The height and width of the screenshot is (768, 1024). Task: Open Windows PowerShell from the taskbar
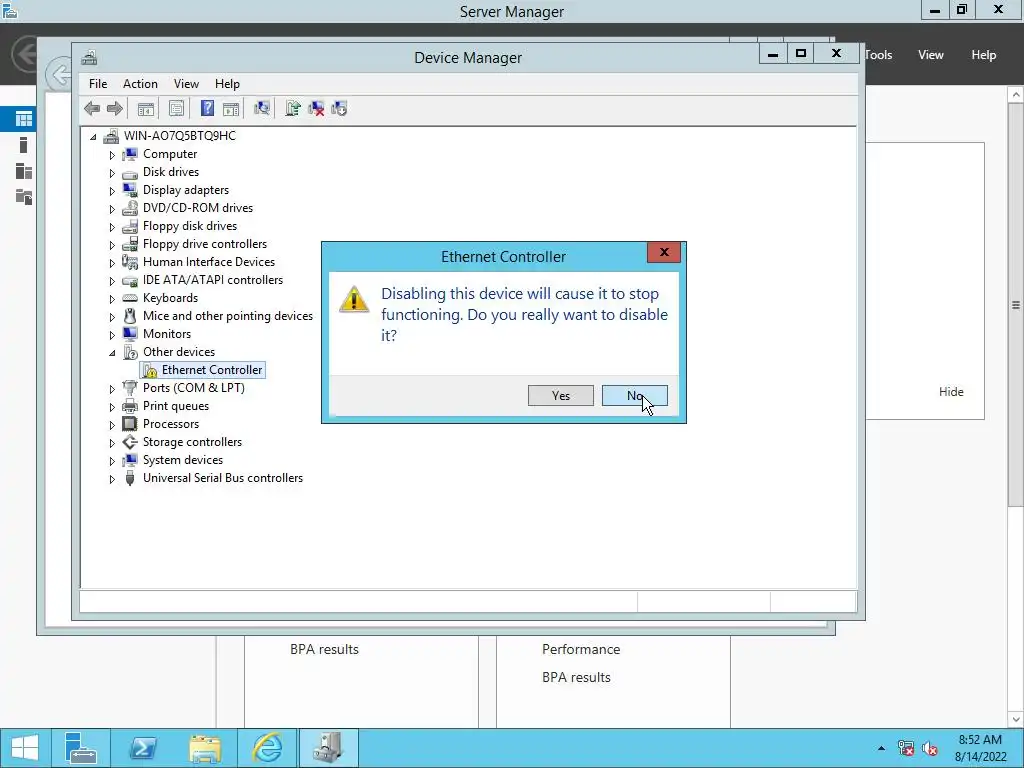pyautogui.click(x=141, y=748)
